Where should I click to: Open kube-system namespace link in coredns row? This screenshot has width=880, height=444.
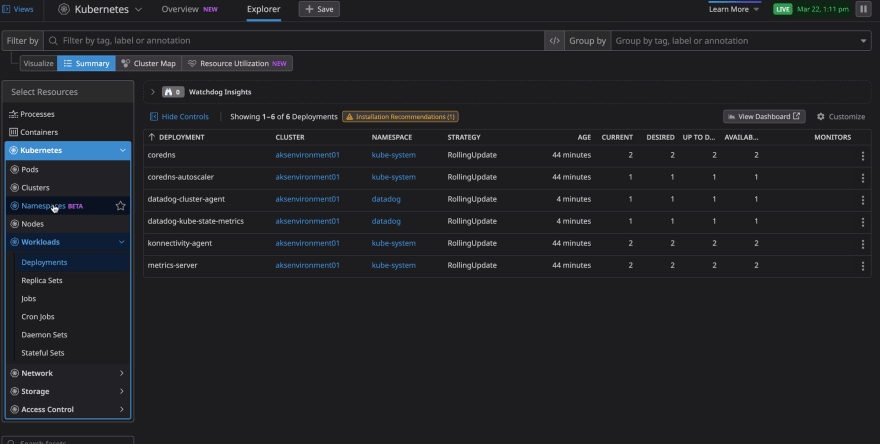click(393, 155)
